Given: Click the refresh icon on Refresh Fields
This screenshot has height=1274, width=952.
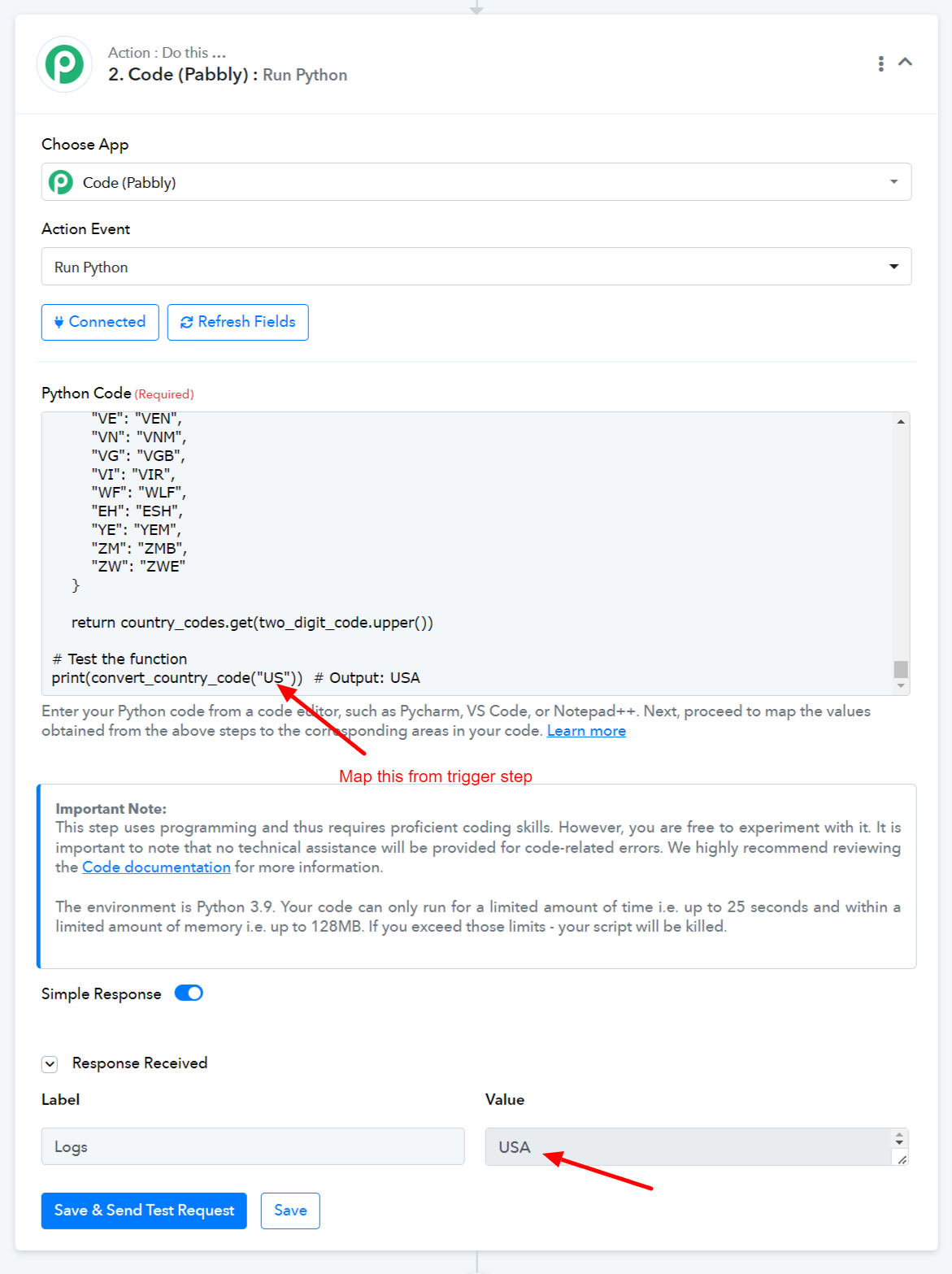Looking at the screenshot, I should click(x=187, y=322).
